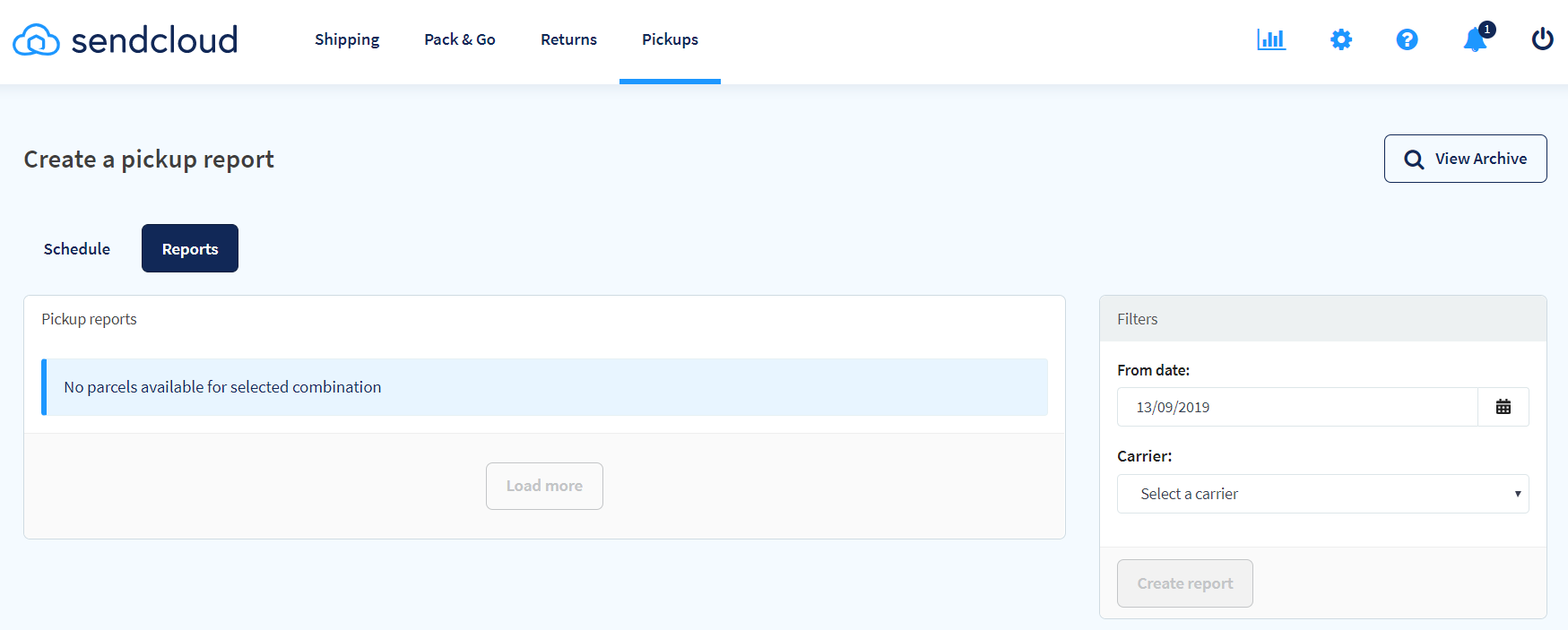
Task: Click the 'Pickup reports' panel heading
Action: [x=89, y=319]
